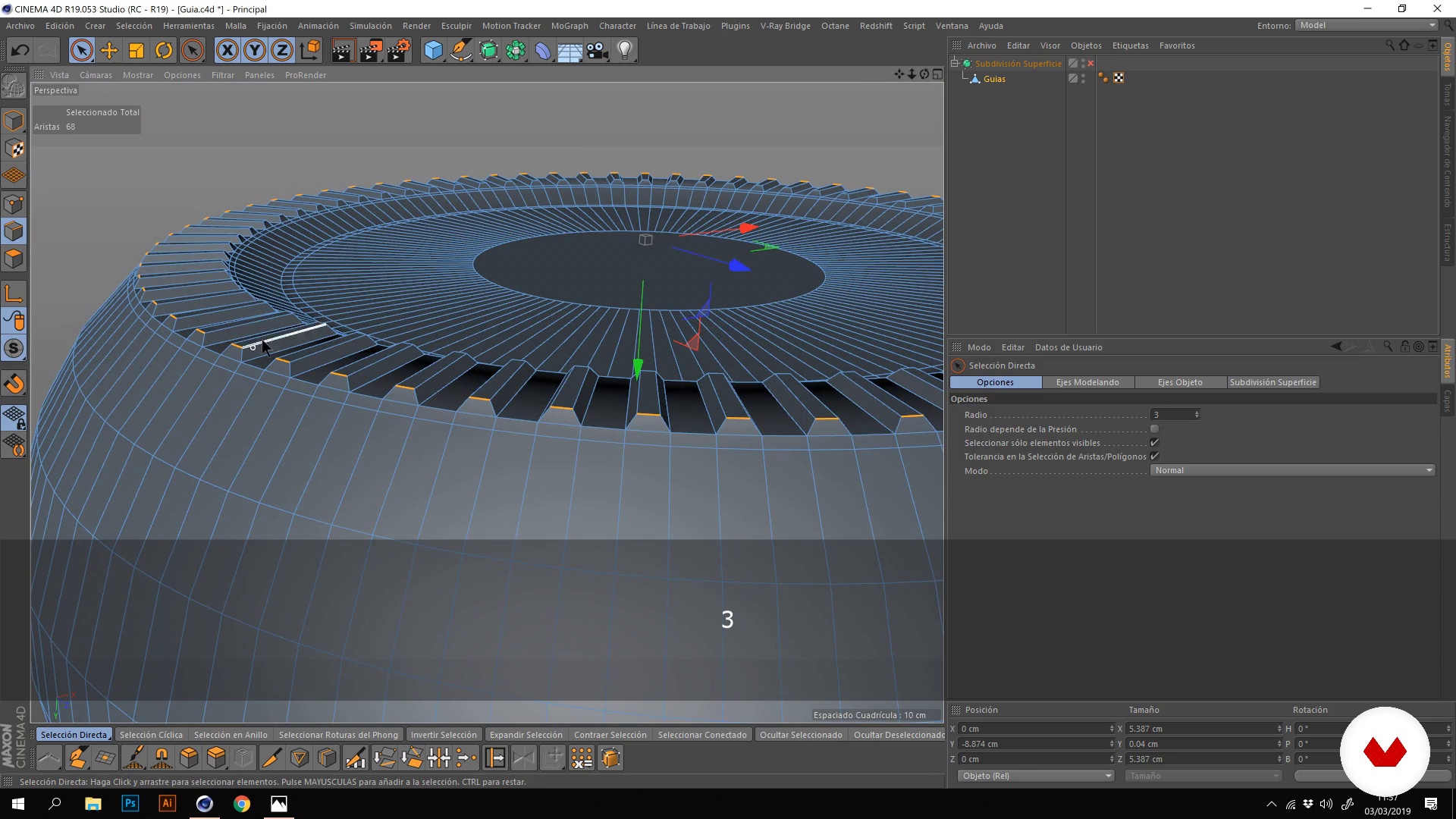
Task: Click the coordinate system icon
Action: click(x=309, y=51)
